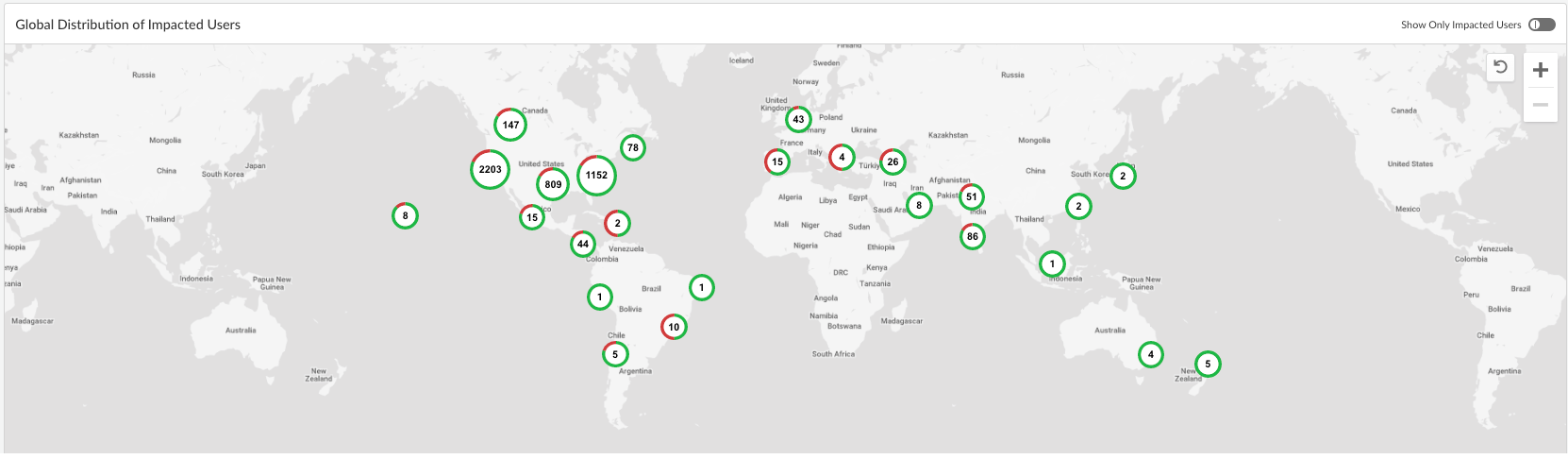1568x459 pixels.
Task: Open the 4 users cluster near Italy
Action: [x=842, y=157]
